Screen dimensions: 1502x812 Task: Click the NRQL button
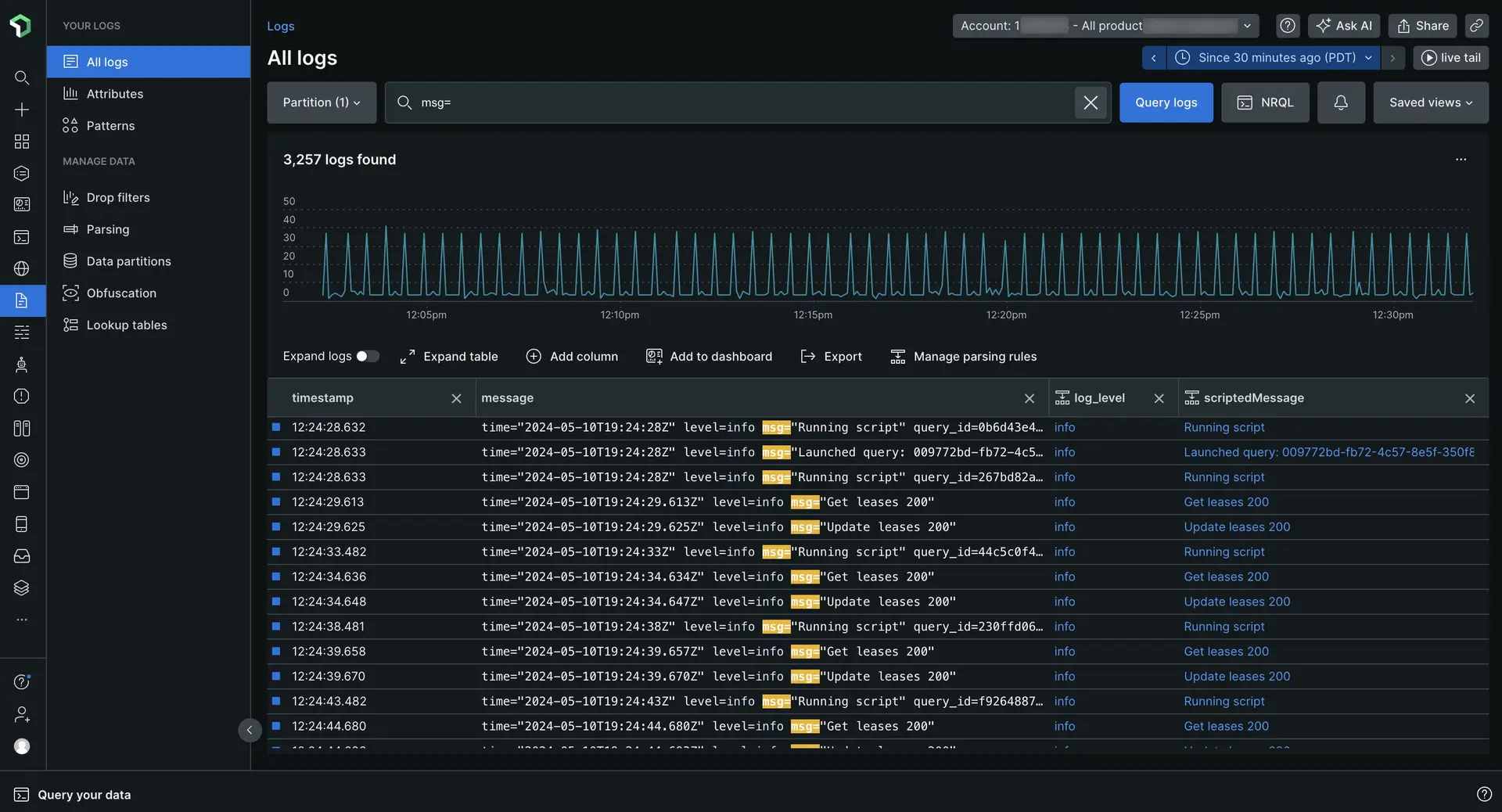coord(1265,102)
